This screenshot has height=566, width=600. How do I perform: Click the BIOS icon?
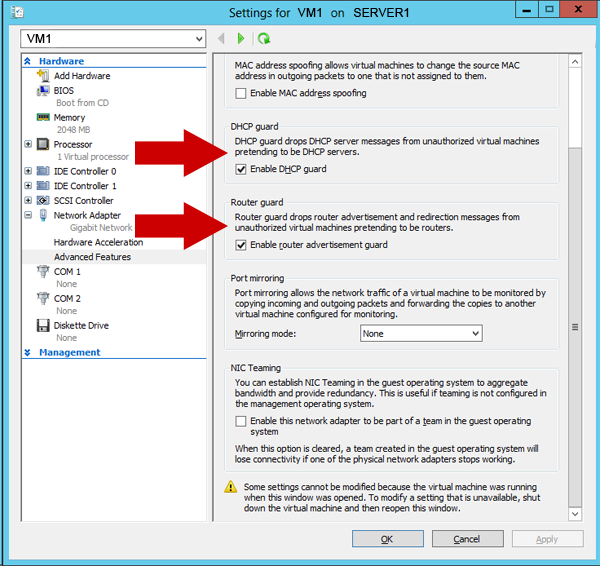tap(43, 91)
